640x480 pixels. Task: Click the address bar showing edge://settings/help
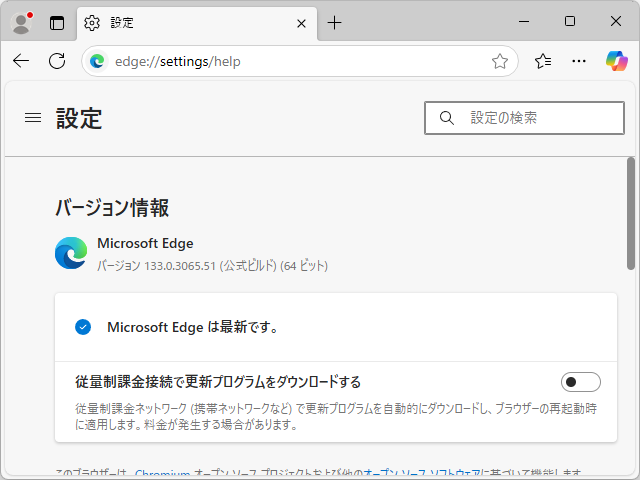pyautogui.click(x=300, y=61)
